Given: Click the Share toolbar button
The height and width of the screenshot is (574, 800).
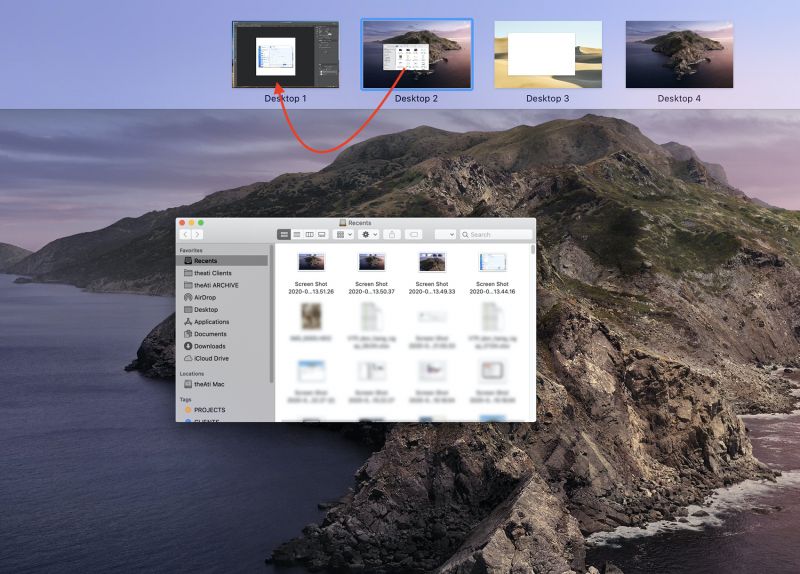Looking at the screenshot, I should coord(392,234).
